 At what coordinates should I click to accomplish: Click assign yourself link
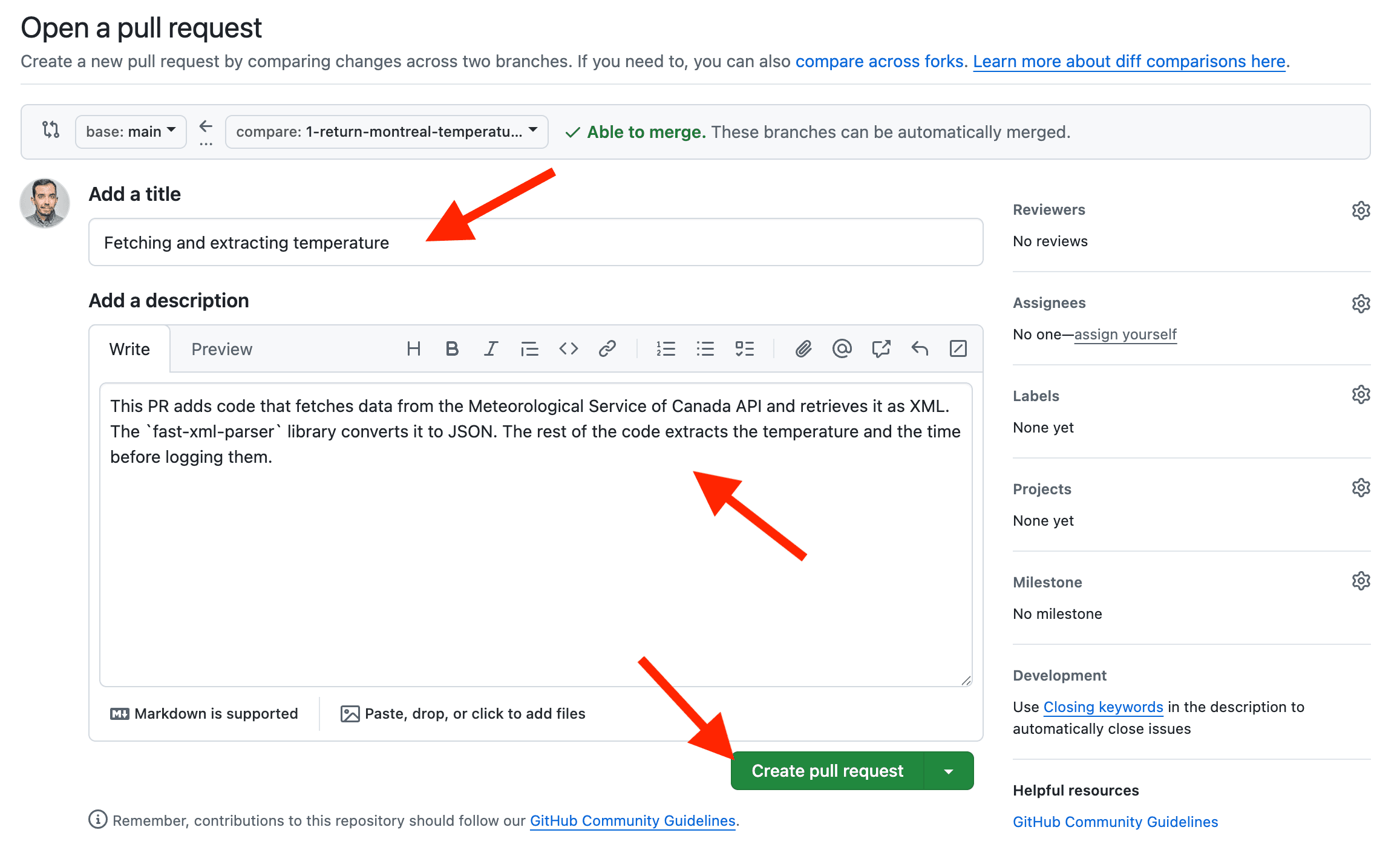coord(1125,335)
